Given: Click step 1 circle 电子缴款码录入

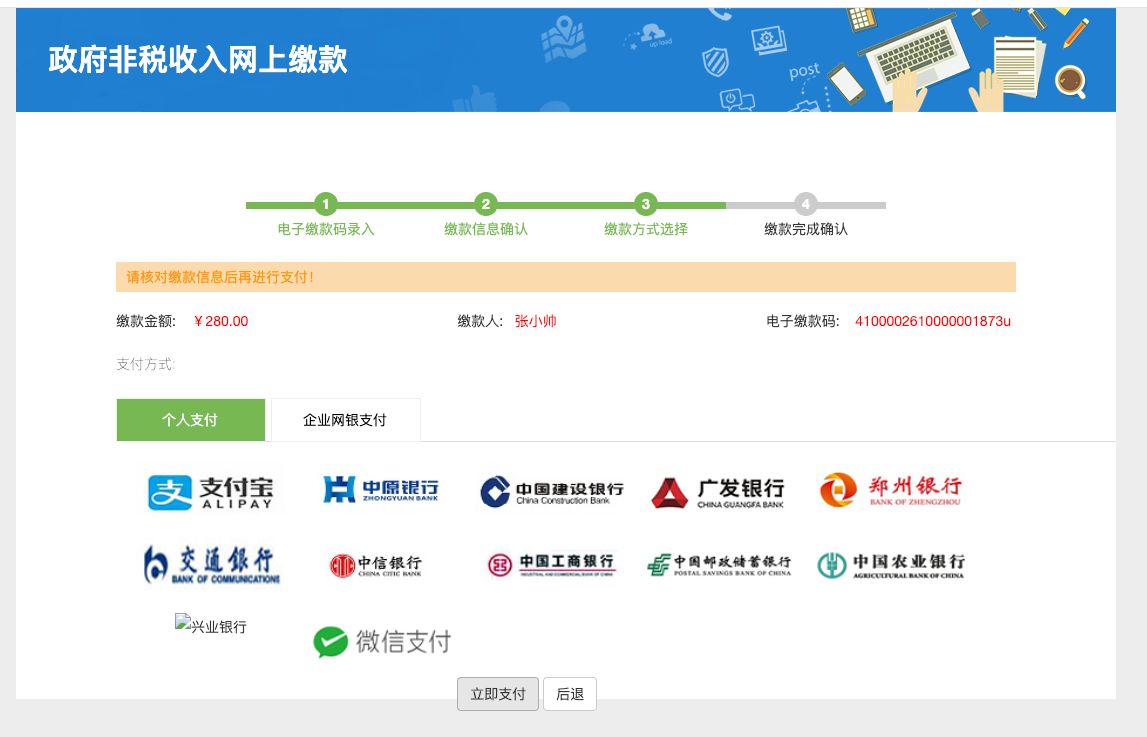Looking at the screenshot, I should (x=326, y=204).
